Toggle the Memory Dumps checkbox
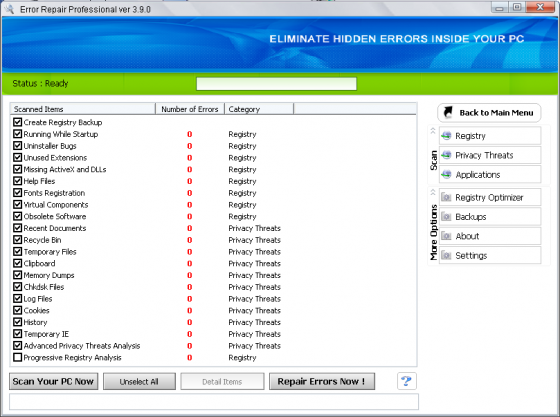This screenshot has width=560, height=417. pyautogui.click(x=17, y=275)
